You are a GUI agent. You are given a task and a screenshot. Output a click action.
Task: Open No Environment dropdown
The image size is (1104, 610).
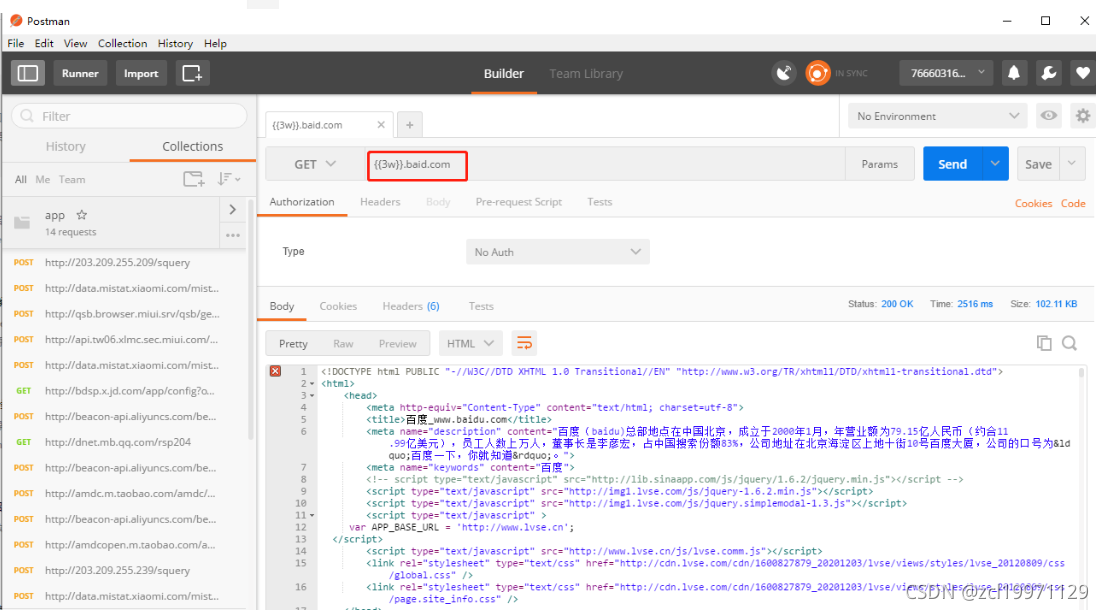(937, 116)
